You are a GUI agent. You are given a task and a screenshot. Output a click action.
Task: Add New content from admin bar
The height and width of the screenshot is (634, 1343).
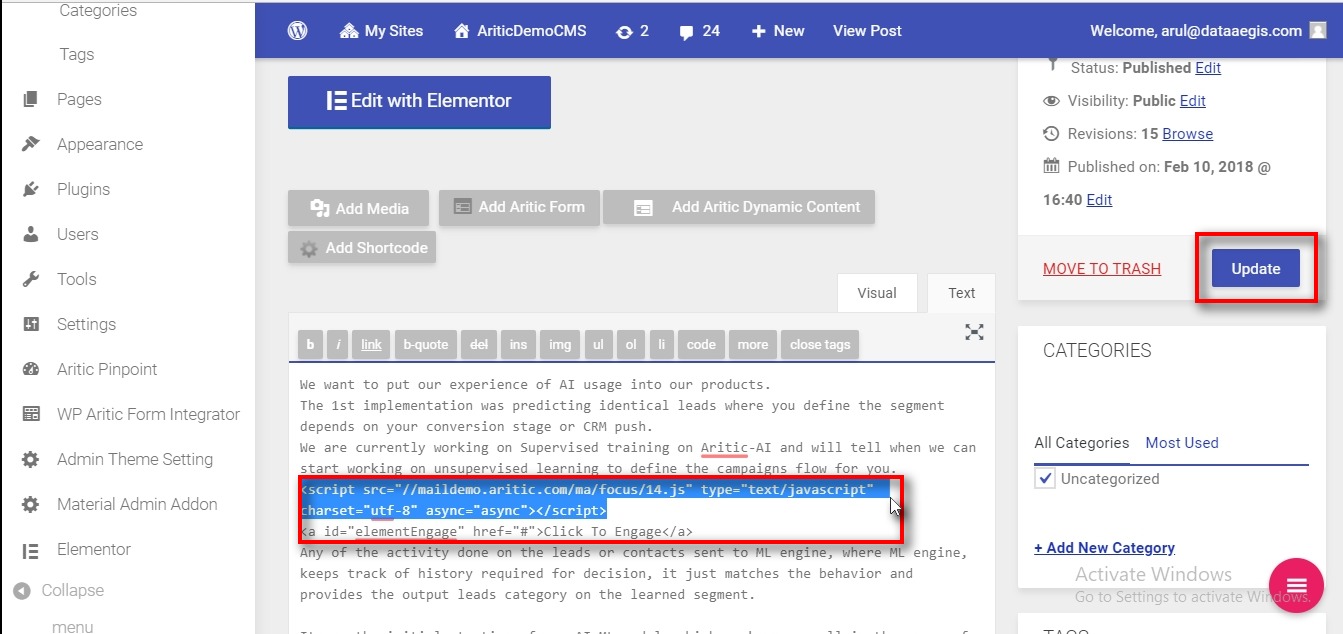click(777, 31)
